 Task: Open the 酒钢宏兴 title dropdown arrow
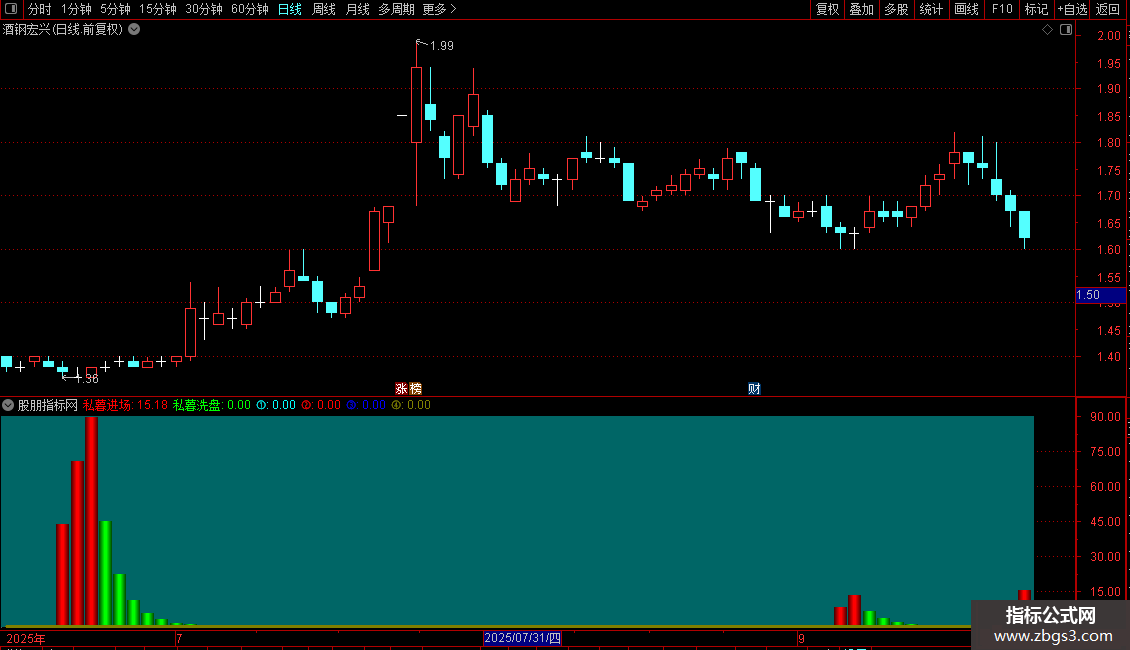[134, 30]
